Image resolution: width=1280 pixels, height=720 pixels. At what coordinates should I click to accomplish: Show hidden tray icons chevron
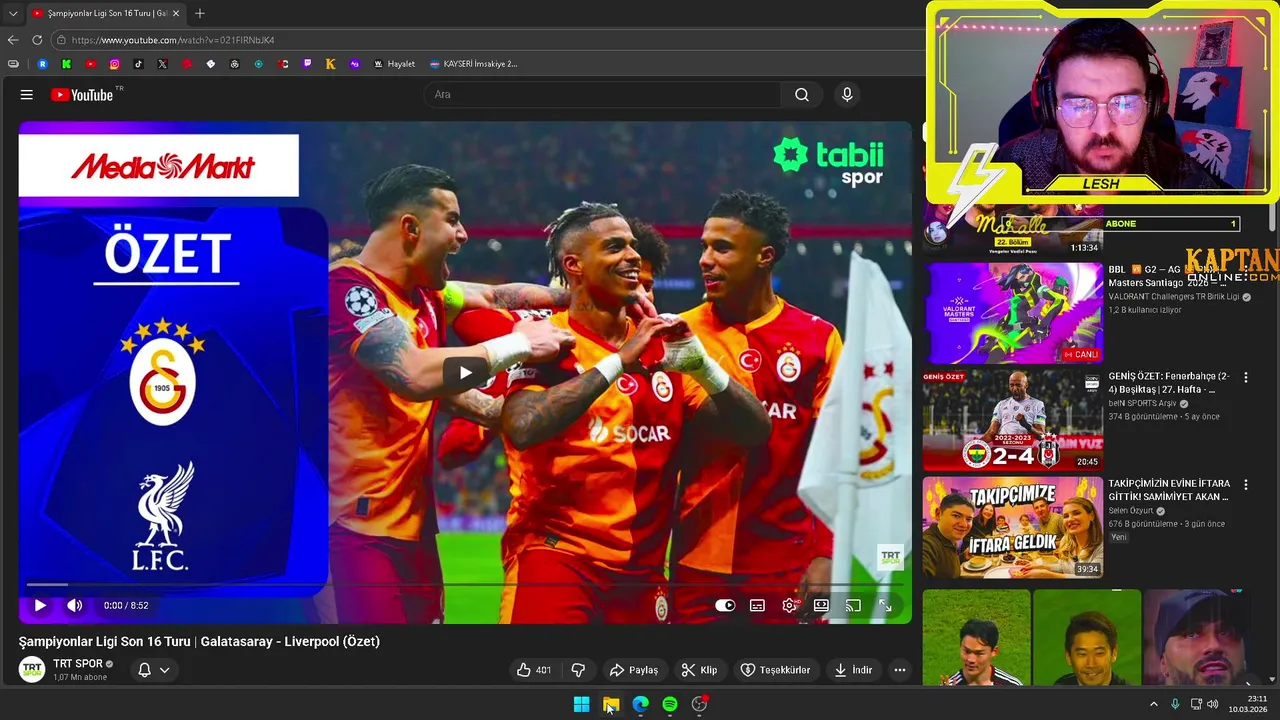(1153, 704)
